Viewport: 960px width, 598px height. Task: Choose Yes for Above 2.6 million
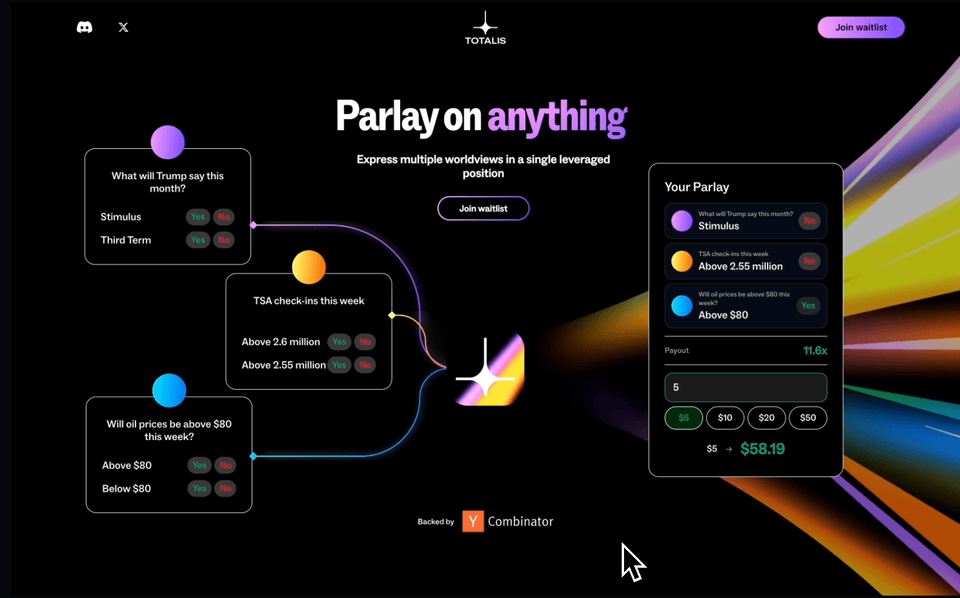[x=339, y=342]
